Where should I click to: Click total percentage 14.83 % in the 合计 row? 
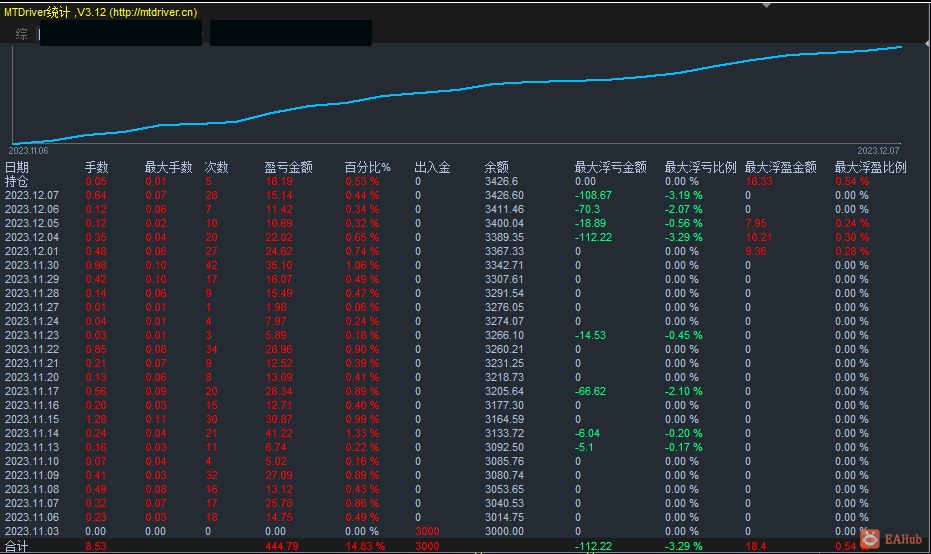click(x=365, y=546)
